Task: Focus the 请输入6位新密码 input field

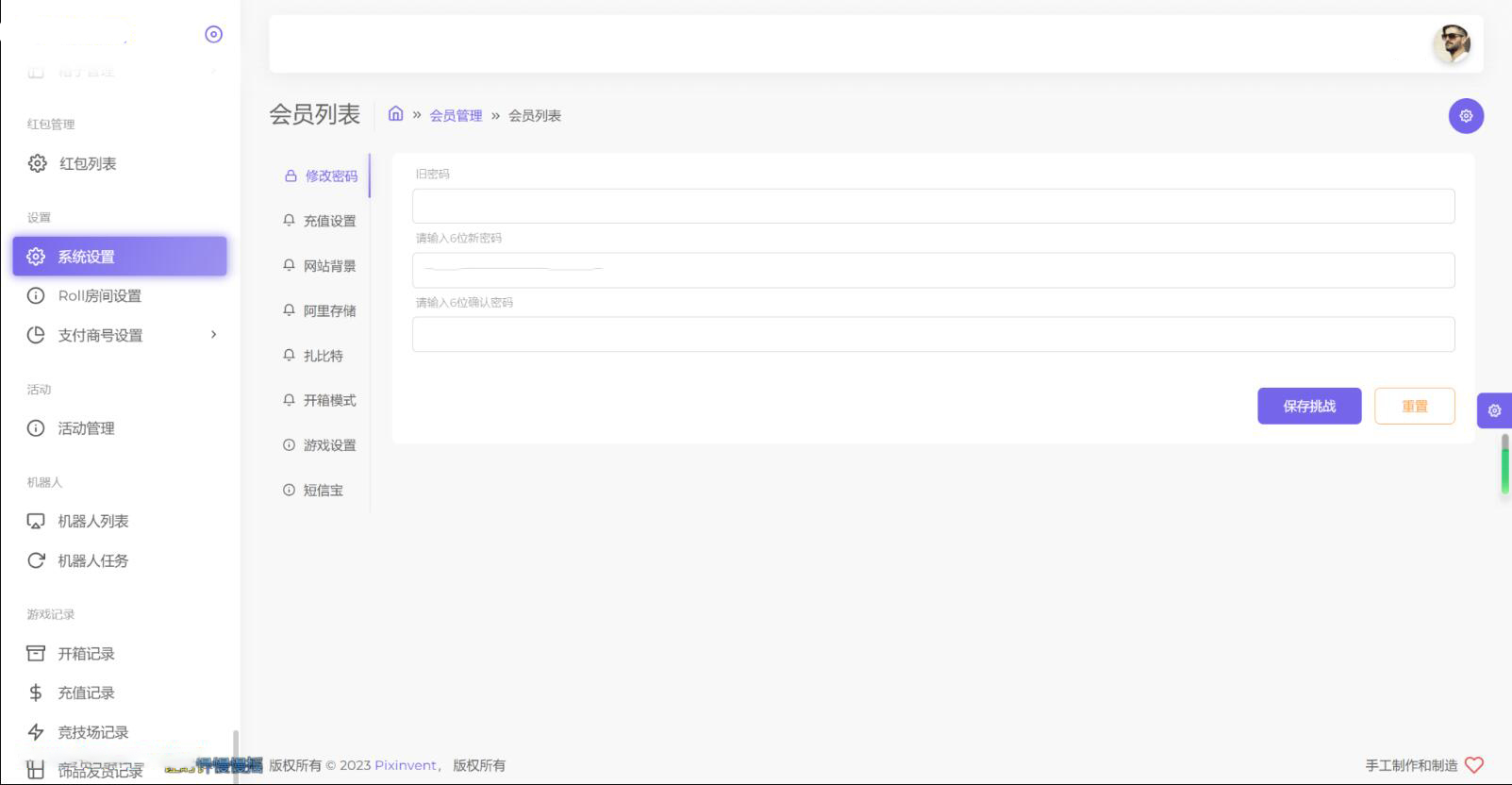Action: click(934, 270)
